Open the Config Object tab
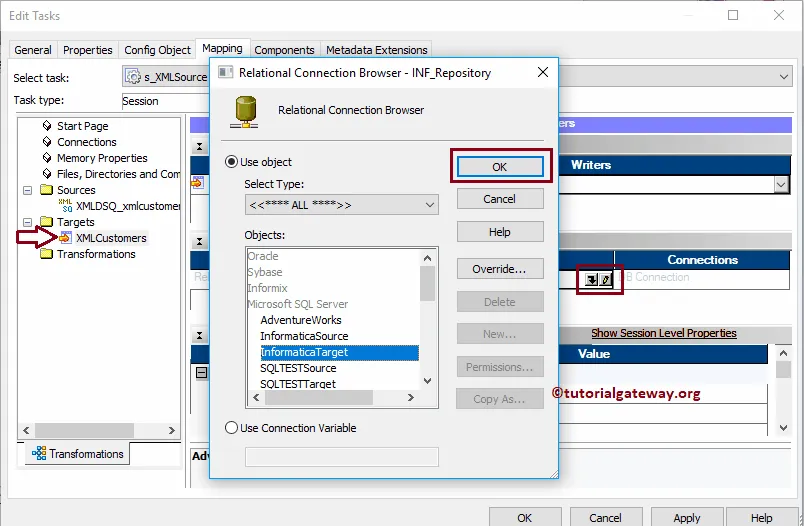Screen dimensions: 804x526 tap(157, 50)
